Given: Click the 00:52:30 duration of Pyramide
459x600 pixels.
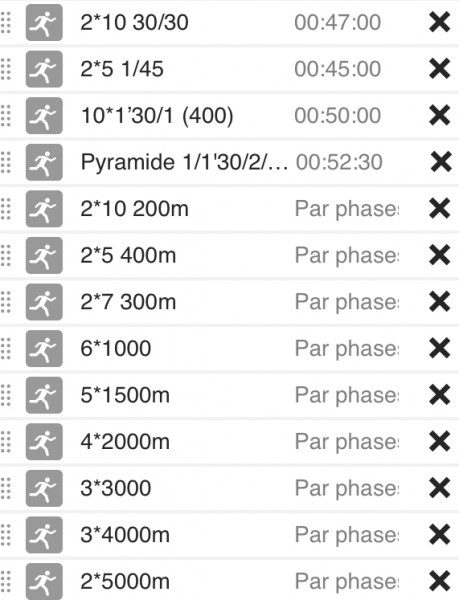Looking at the screenshot, I should tap(339, 162).
